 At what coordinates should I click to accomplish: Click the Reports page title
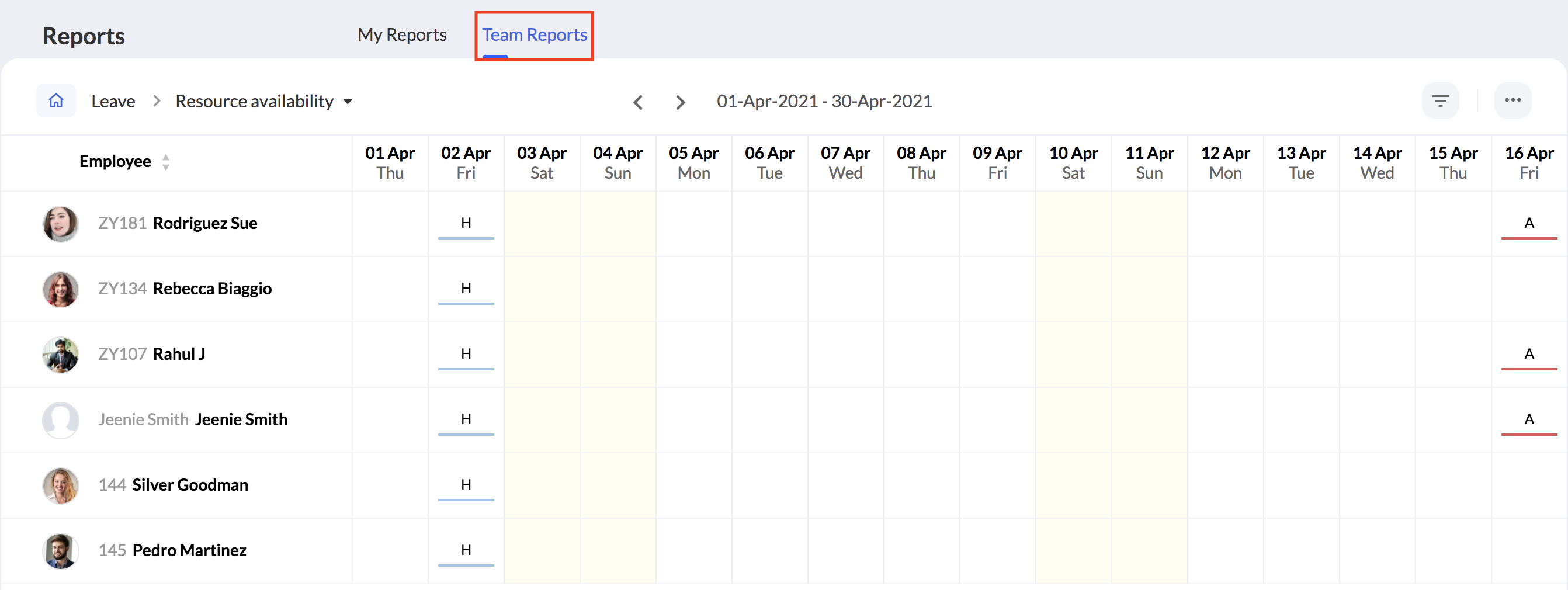(x=84, y=36)
